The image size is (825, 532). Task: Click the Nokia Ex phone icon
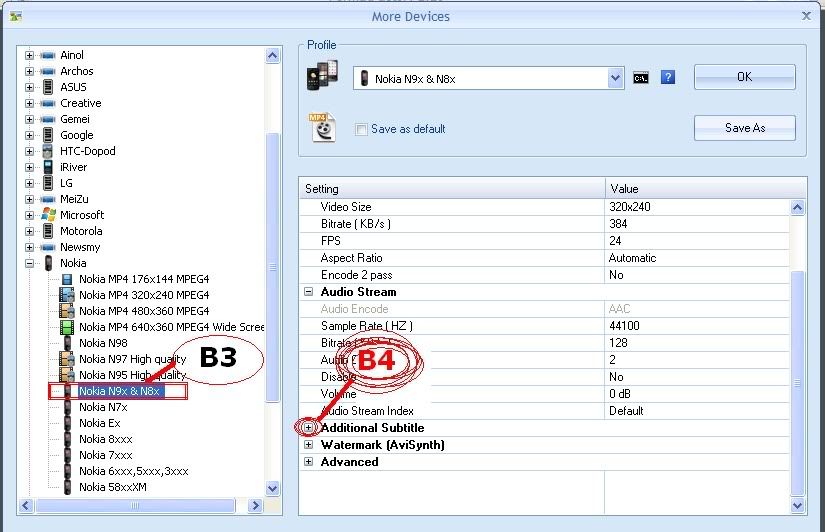click(67, 423)
